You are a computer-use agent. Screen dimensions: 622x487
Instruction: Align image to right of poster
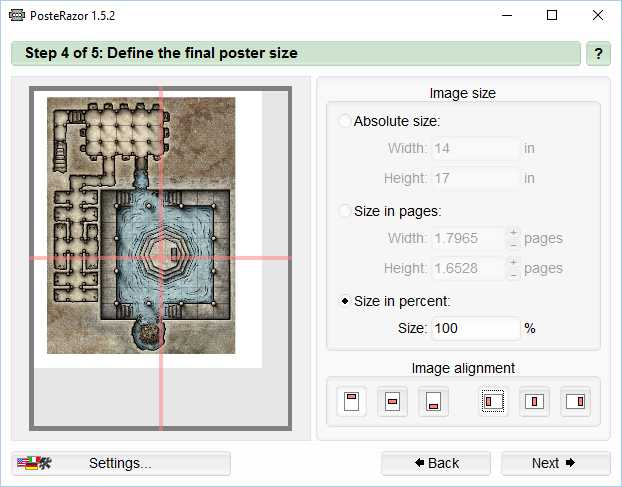coord(575,402)
